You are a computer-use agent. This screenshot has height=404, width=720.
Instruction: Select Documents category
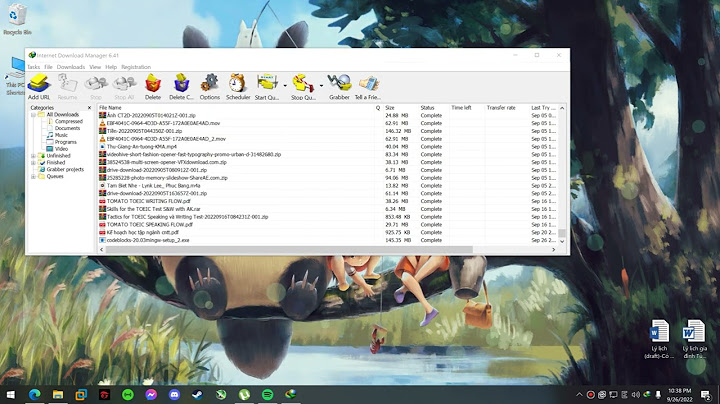click(68, 128)
